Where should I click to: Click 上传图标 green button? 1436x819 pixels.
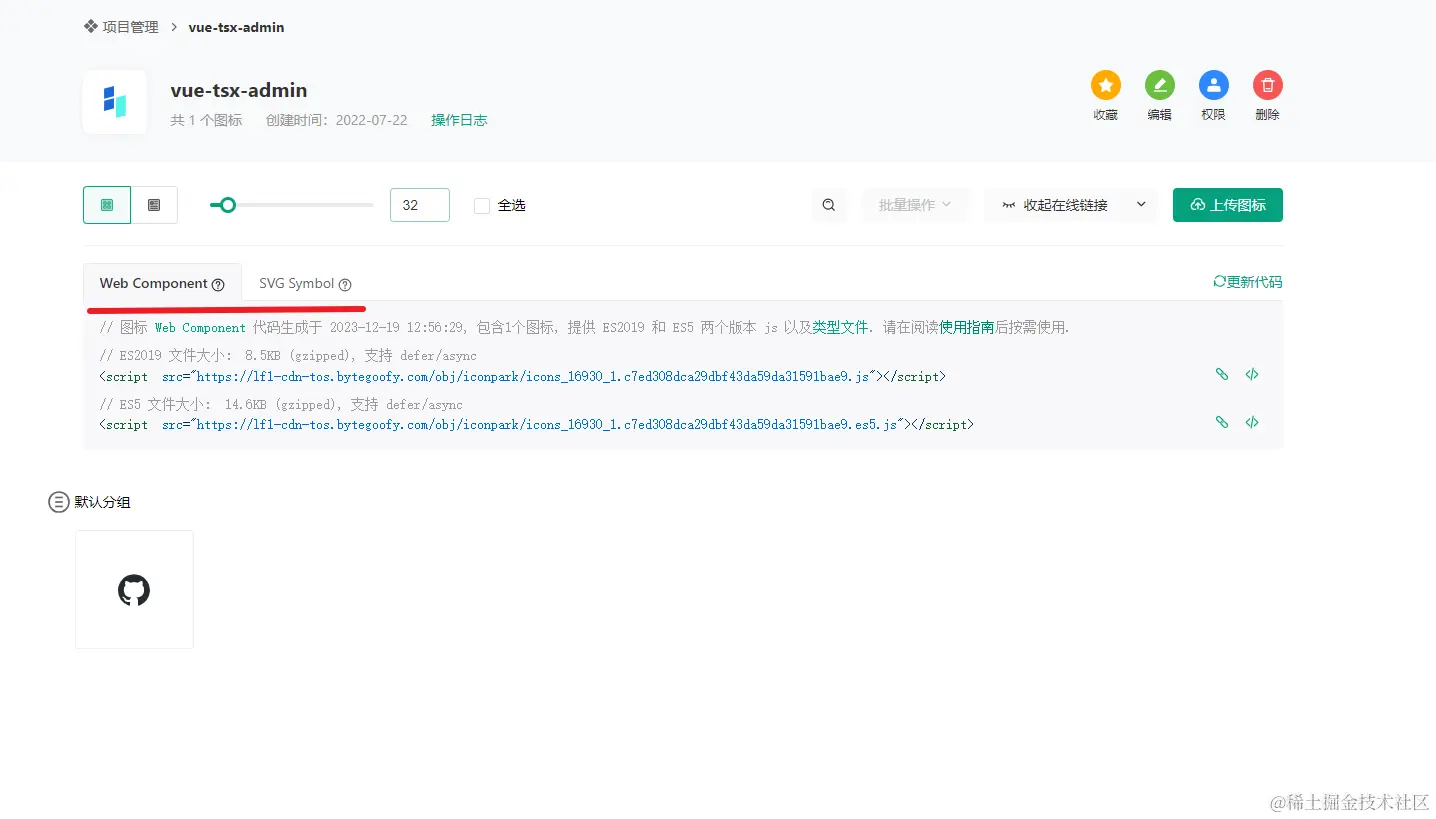(1228, 205)
